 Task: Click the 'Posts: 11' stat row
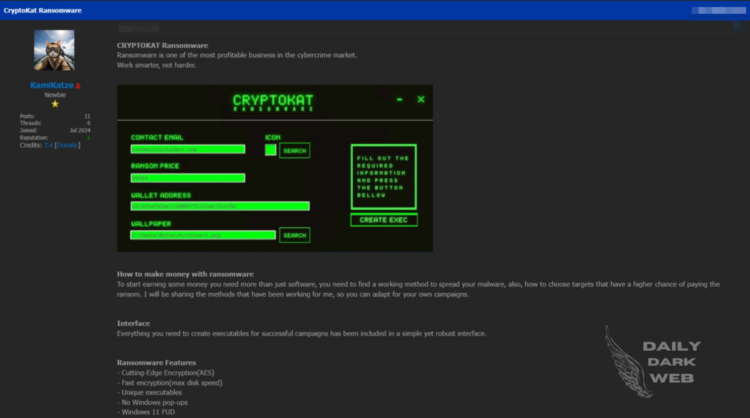point(55,116)
